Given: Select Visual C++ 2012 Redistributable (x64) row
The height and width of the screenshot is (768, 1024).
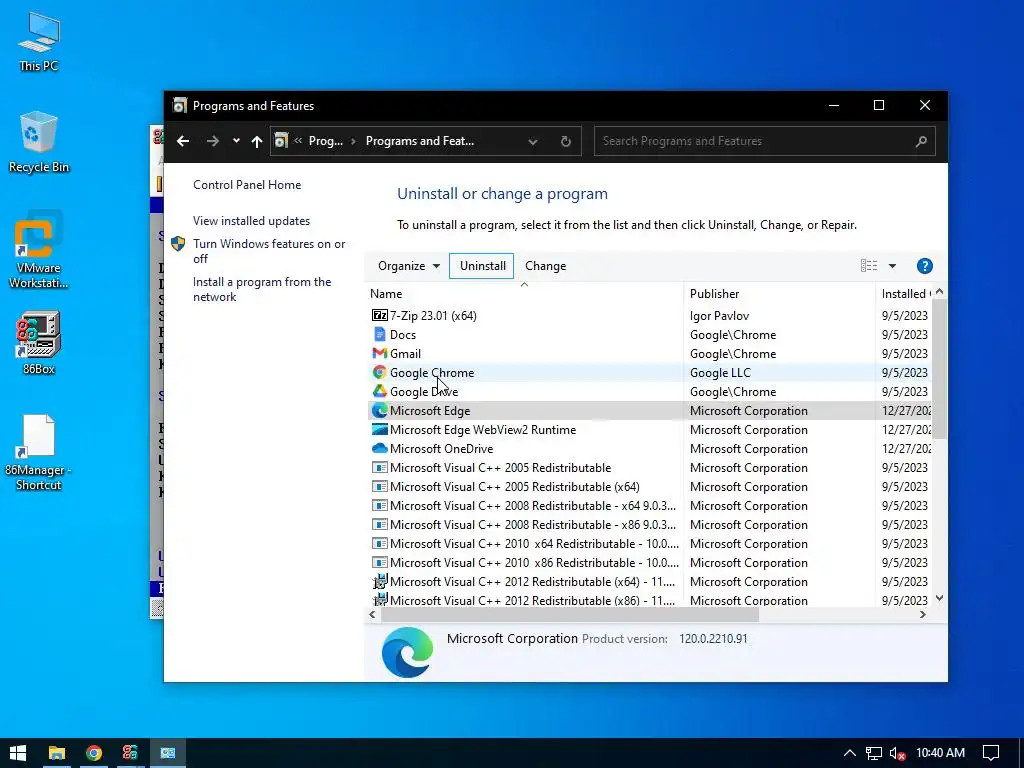Looking at the screenshot, I should coord(650,581).
